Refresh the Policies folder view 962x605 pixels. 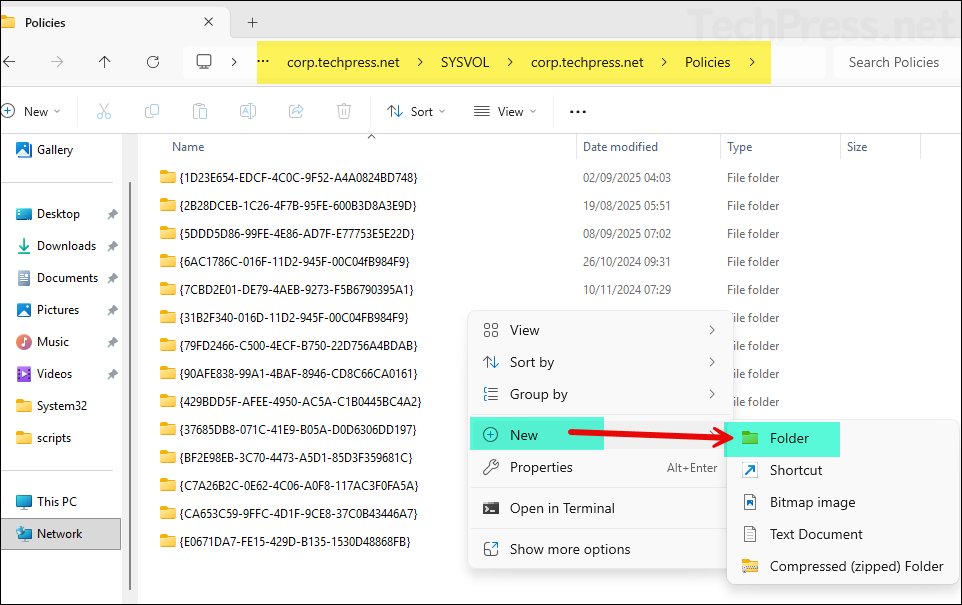pyautogui.click(x=152, y=61)
